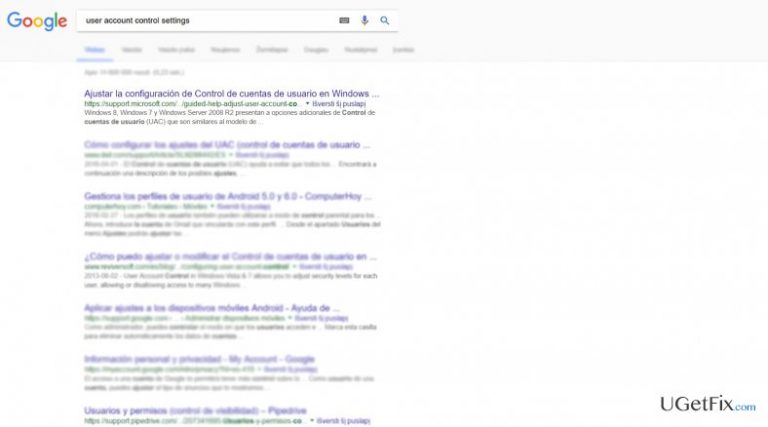Click the support.pipedrive.com result URL

193,421
